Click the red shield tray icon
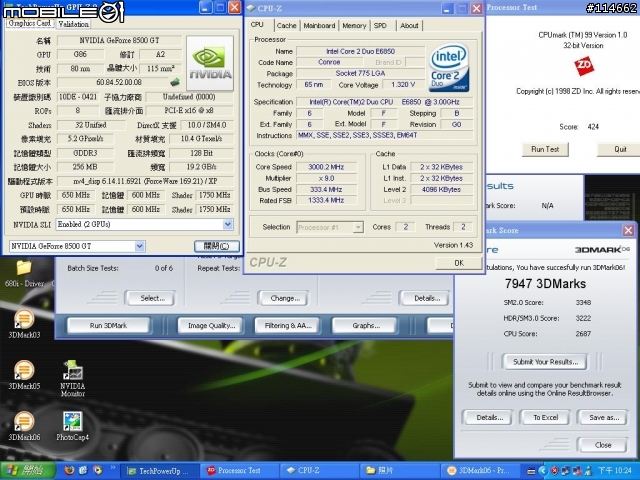The height and width of the screenshot is (480, 640). click(x=554, y=471)
